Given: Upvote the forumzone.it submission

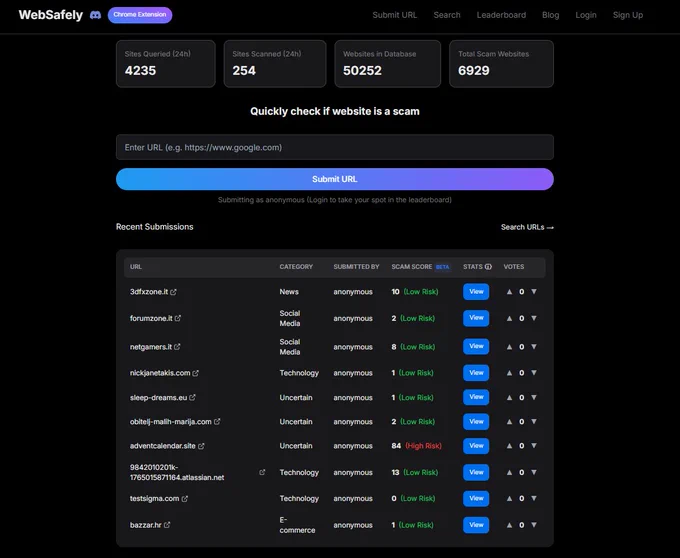Looking at the screenshot, I should point(510,318).
